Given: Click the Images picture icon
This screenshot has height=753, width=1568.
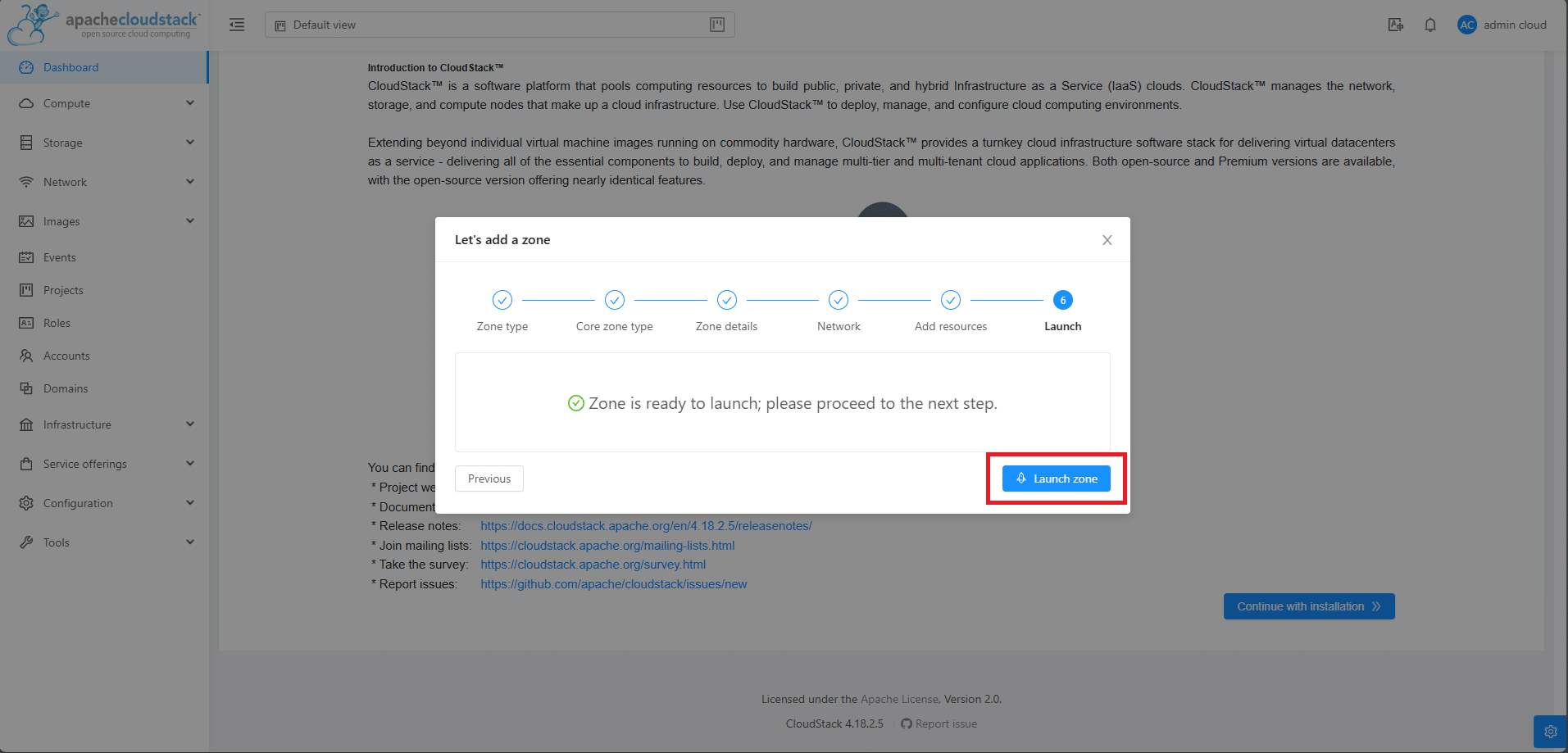Looking at the screenshot, I should coord(26,221).
